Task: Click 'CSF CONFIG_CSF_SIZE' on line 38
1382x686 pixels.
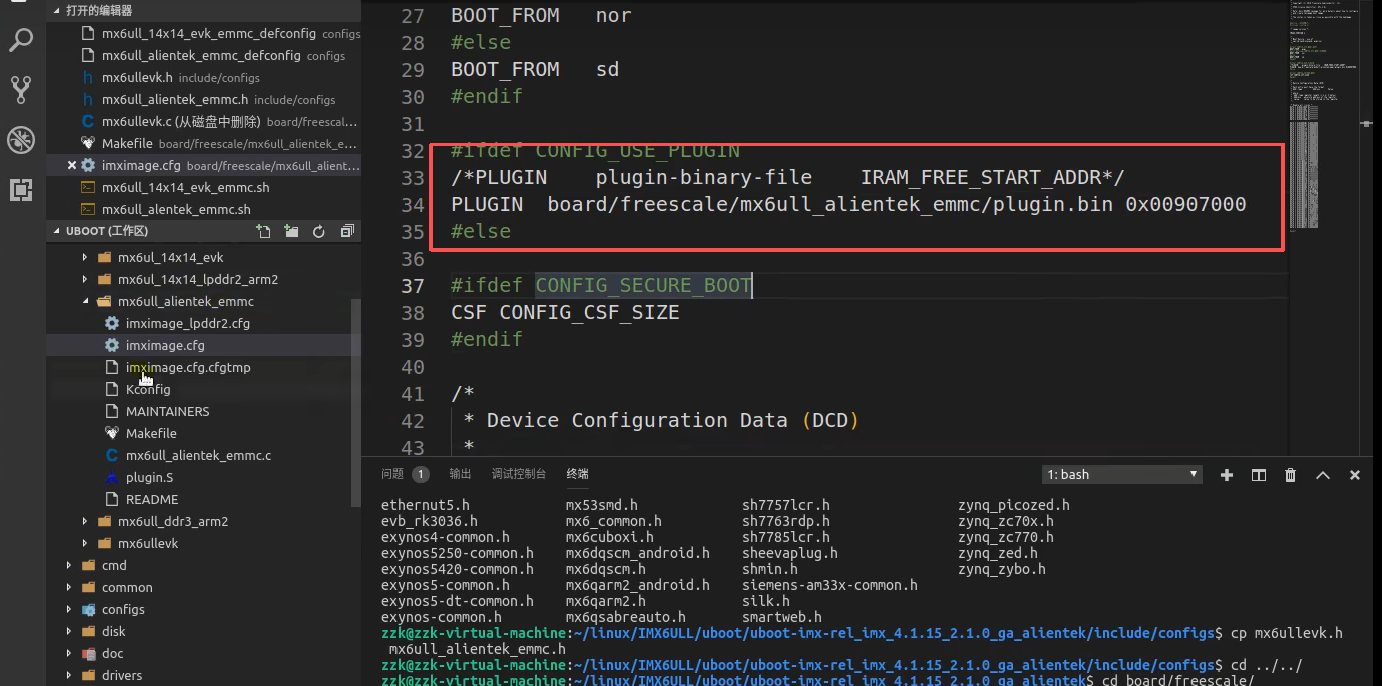Action: click(x=565, y=312)
